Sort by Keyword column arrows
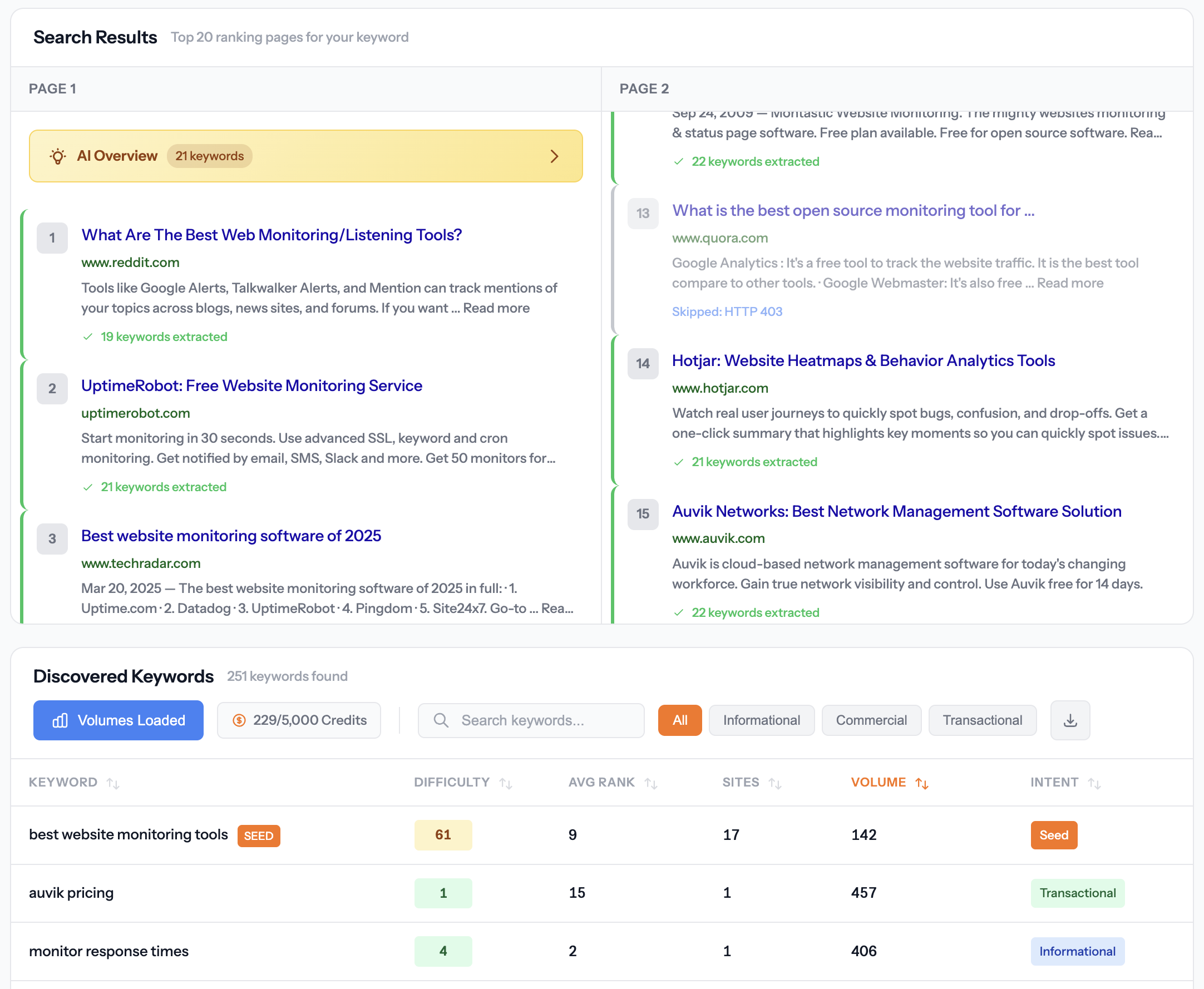 coord(113,783)
